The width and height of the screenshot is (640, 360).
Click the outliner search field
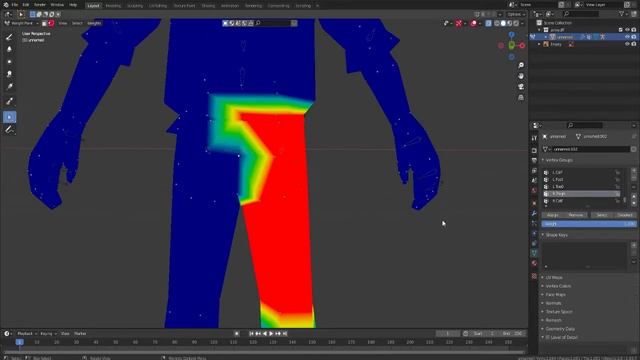click(581, 14)
